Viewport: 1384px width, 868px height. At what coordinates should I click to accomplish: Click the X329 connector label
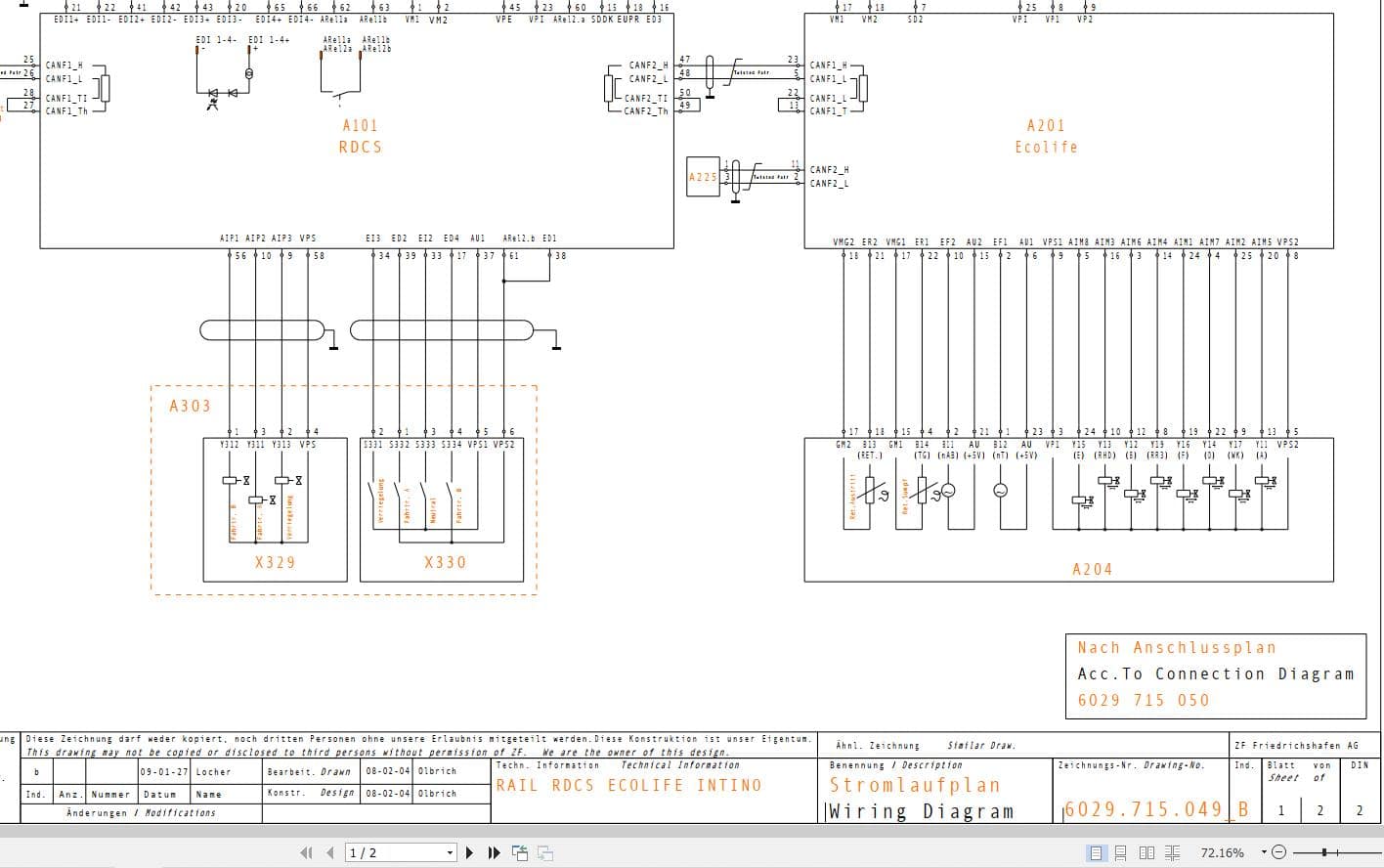click(275, 562)
